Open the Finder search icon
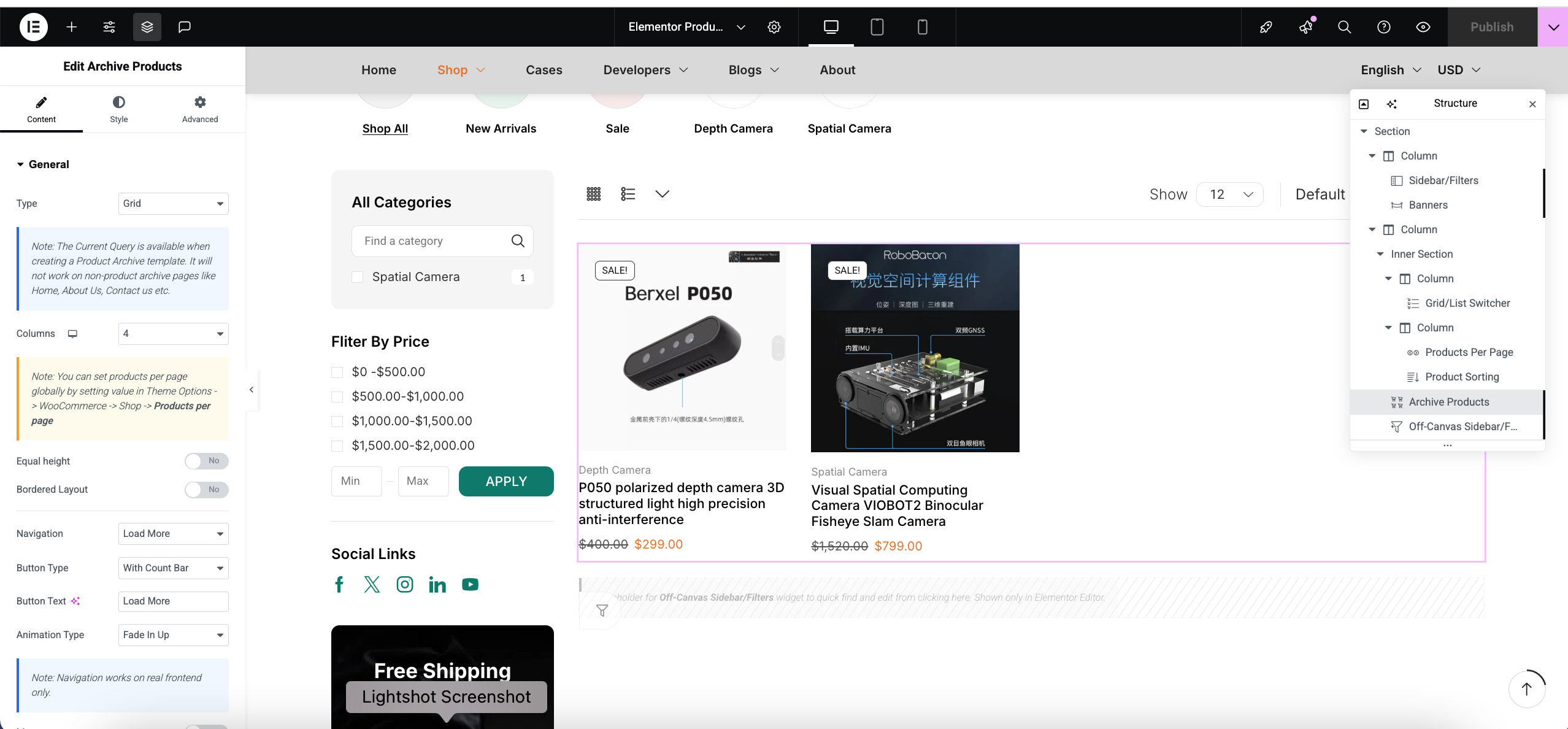 (1345, 27)
